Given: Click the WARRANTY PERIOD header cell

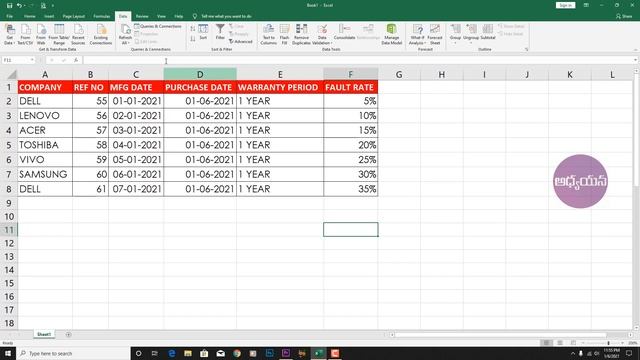Looking at the screenshot, I should pyautogui.click(x=280, y=87).
